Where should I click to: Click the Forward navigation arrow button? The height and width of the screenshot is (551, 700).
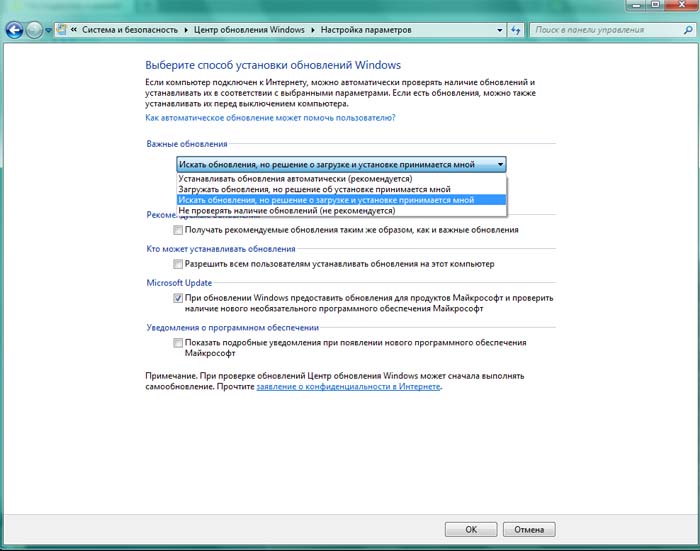tap(35, 31)
